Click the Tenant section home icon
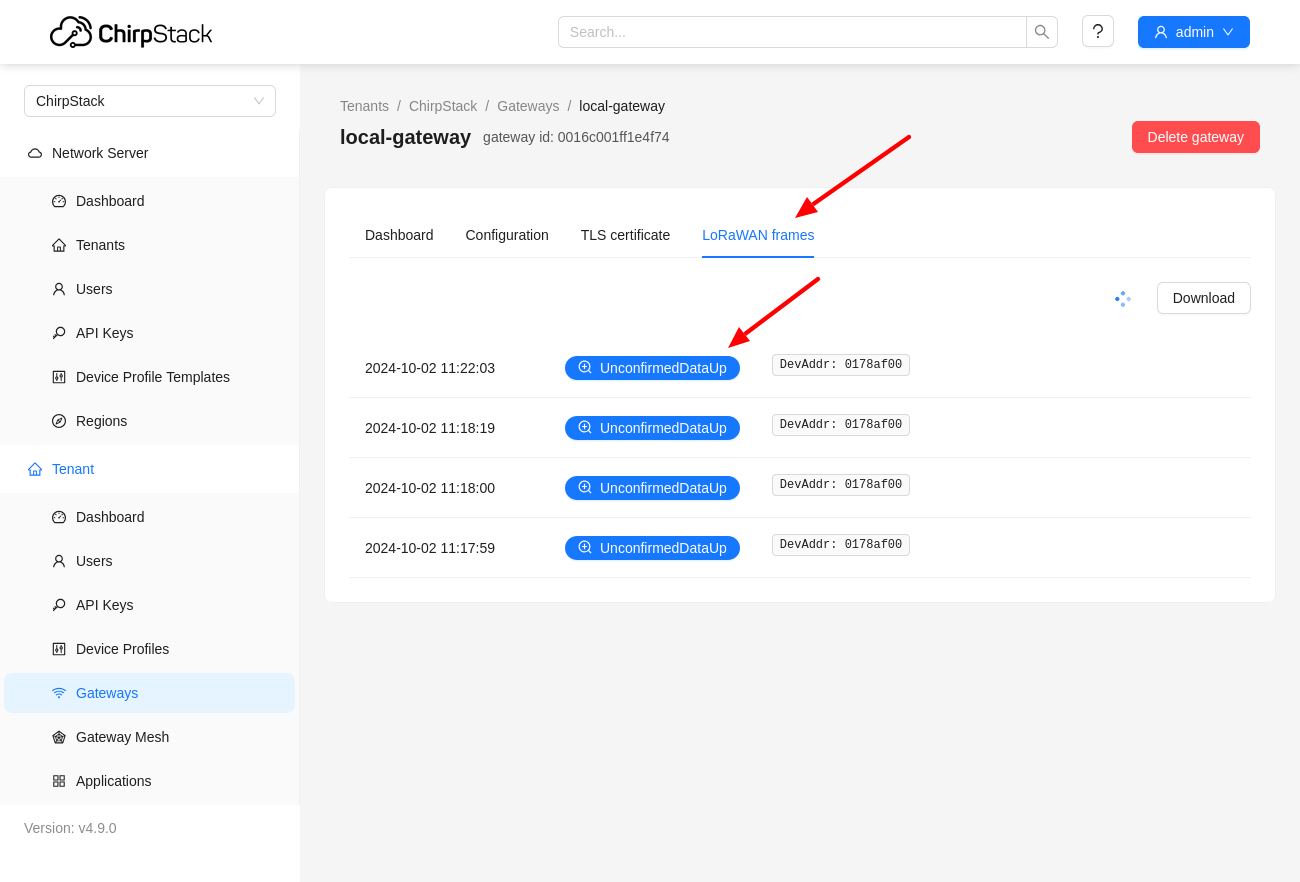The image size is (1300, 882). (x=35, y=469)
